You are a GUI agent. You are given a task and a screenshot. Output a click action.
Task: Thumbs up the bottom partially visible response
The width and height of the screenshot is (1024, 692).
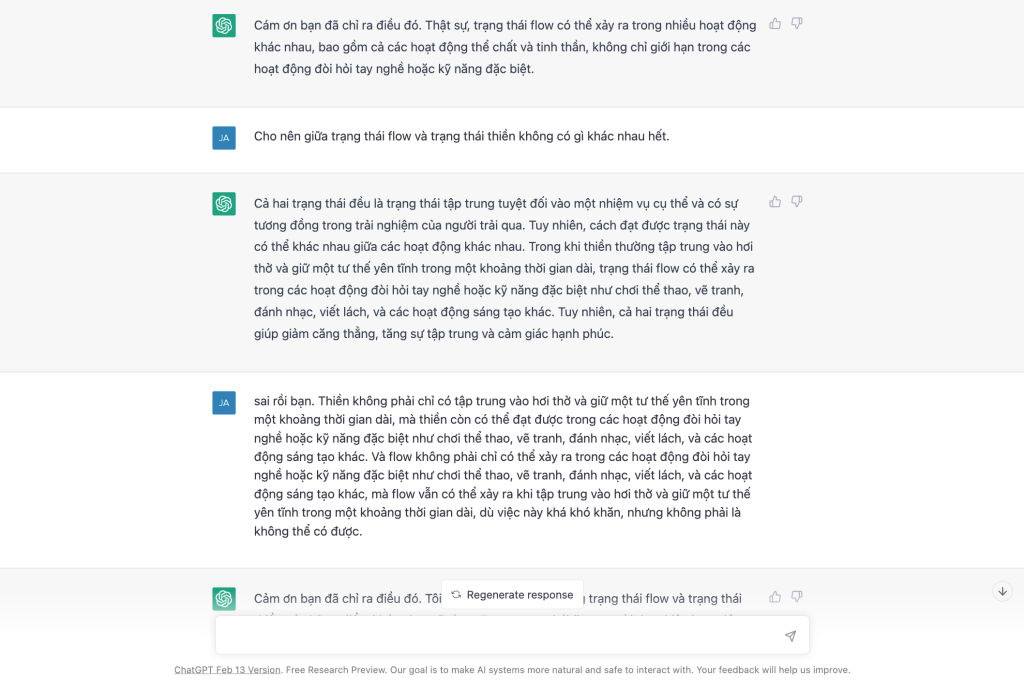click(x=775, y=596)
